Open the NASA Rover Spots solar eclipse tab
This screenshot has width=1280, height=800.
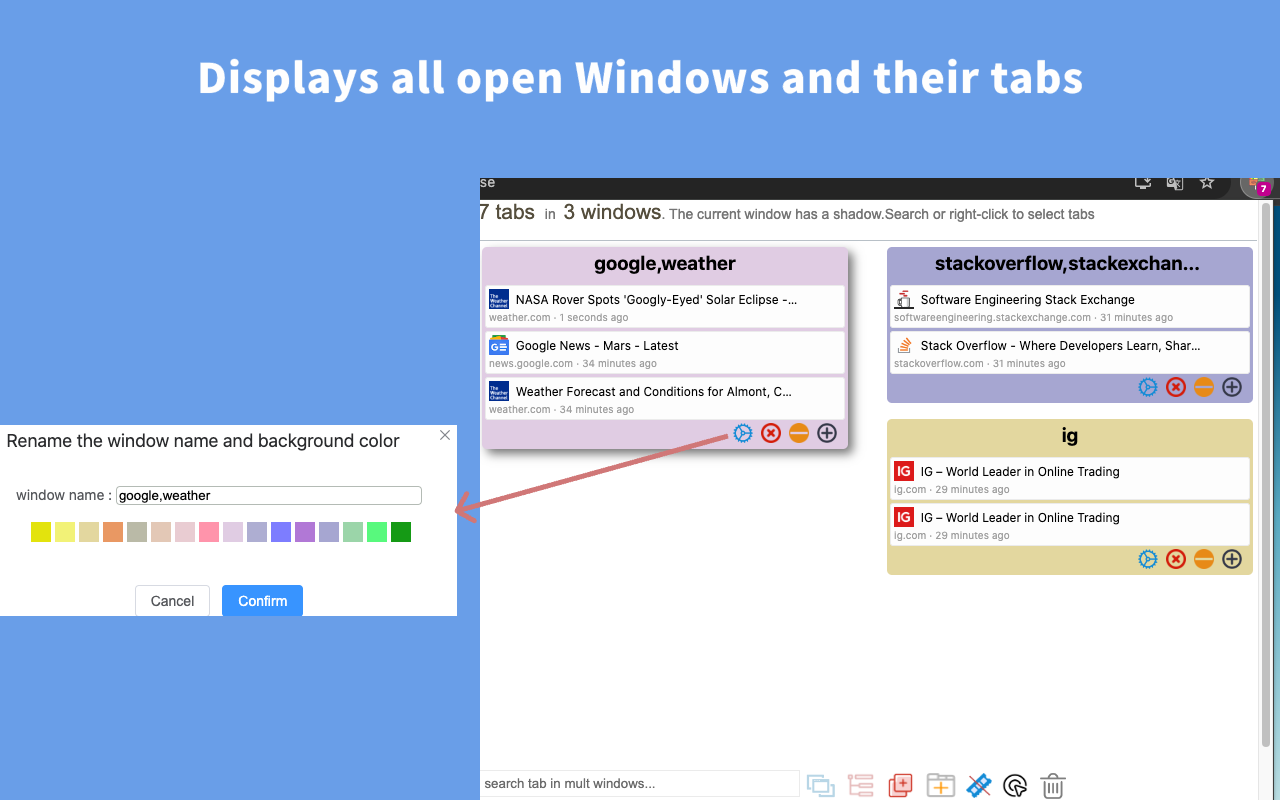(665, 306)
